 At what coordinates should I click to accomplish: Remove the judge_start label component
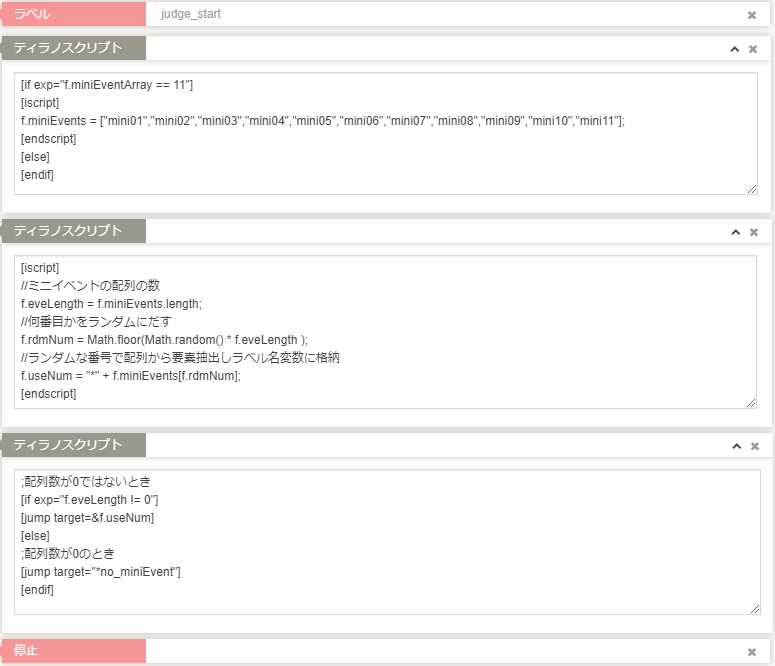point(752,15)
